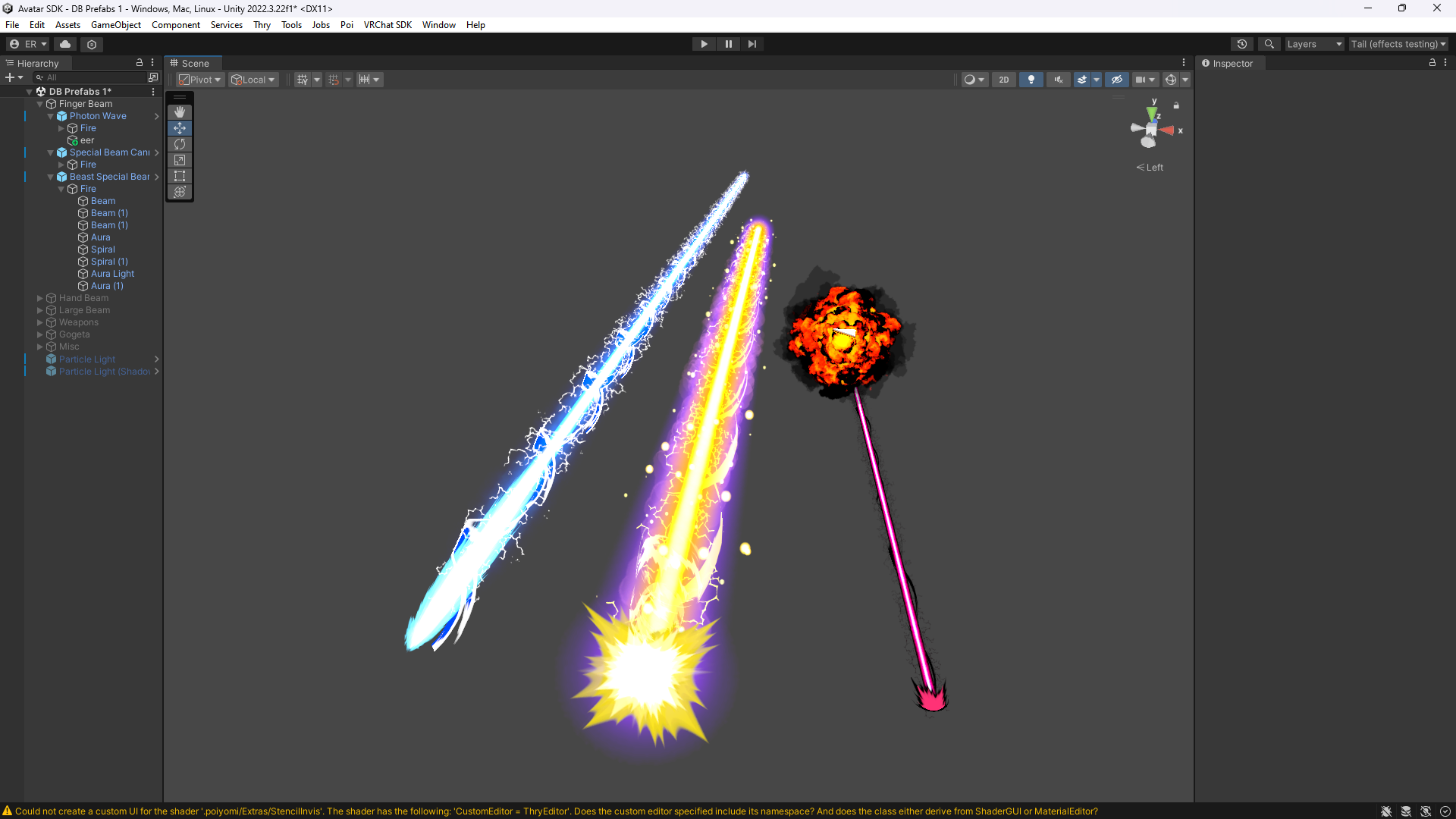
Task: Toggle scene lighting with the lightbulb icon
Action: point(1031,79)
